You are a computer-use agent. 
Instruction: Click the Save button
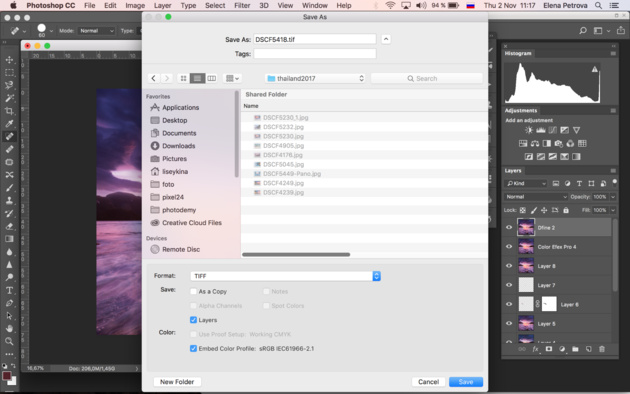tap(466, 382)
